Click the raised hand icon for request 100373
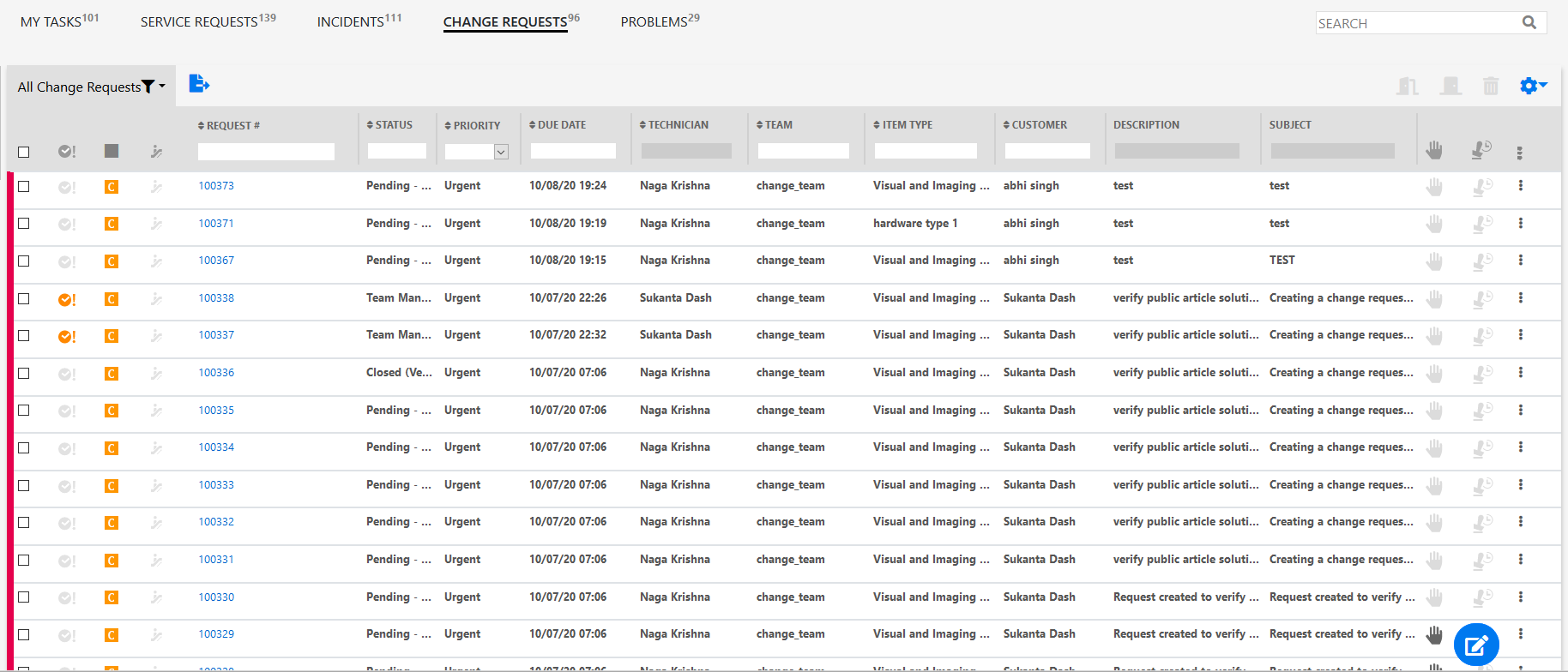Image resolution: width=1568 pixels, height=672 pixels. 1434,186
